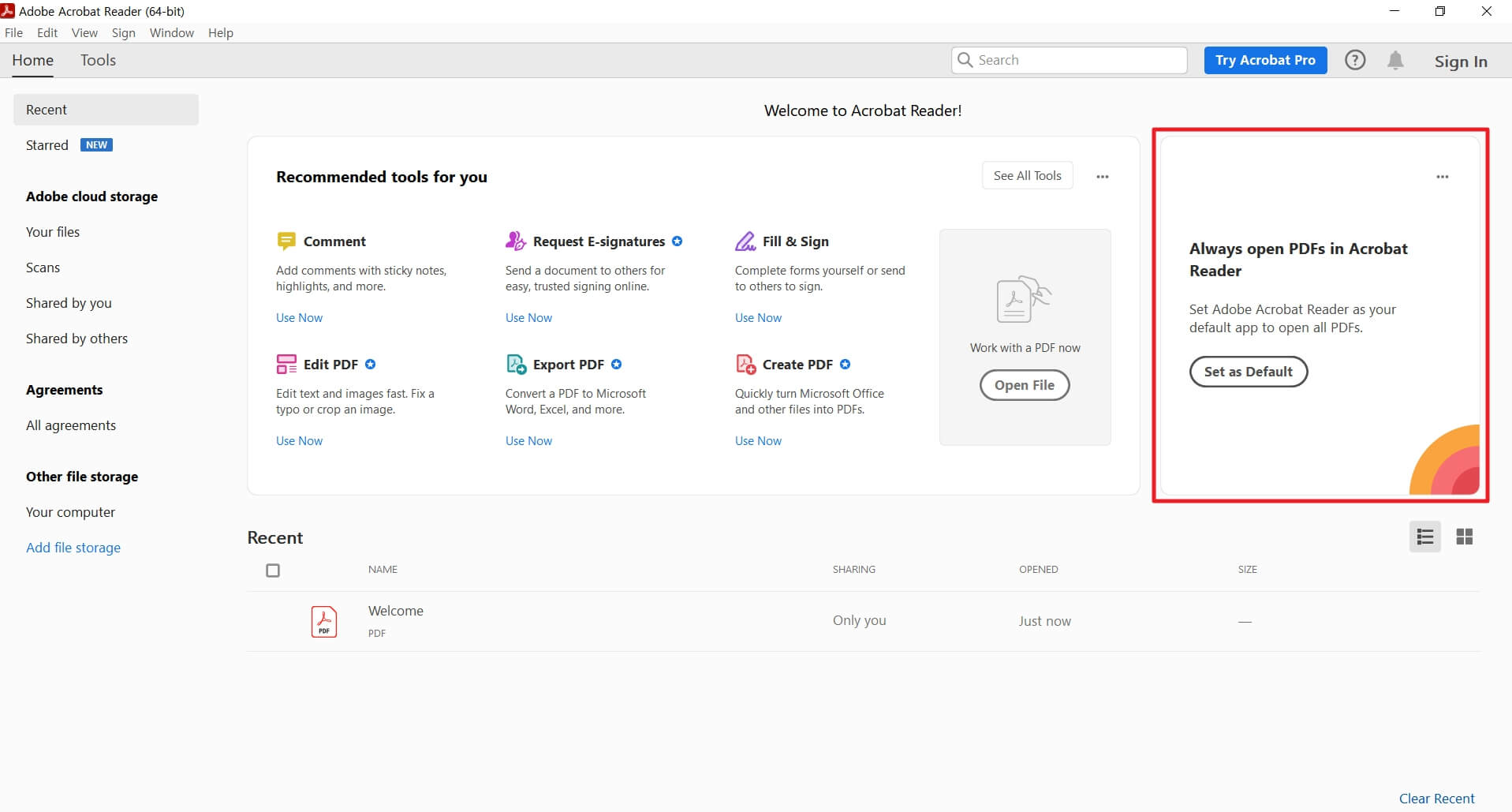Screen dimensions: 1512x812
Task: Open Your files in sidebar
Action: [53, 232]
